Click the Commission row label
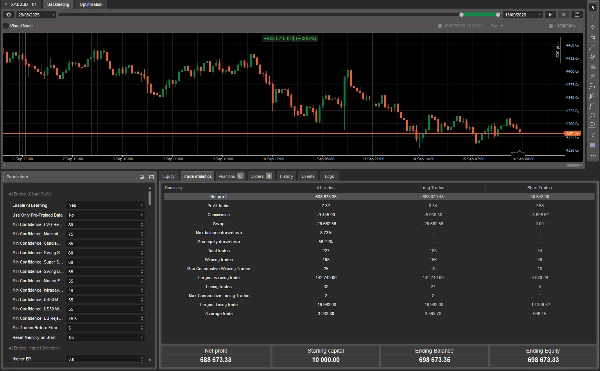600x371 pixels. [218, 215]
